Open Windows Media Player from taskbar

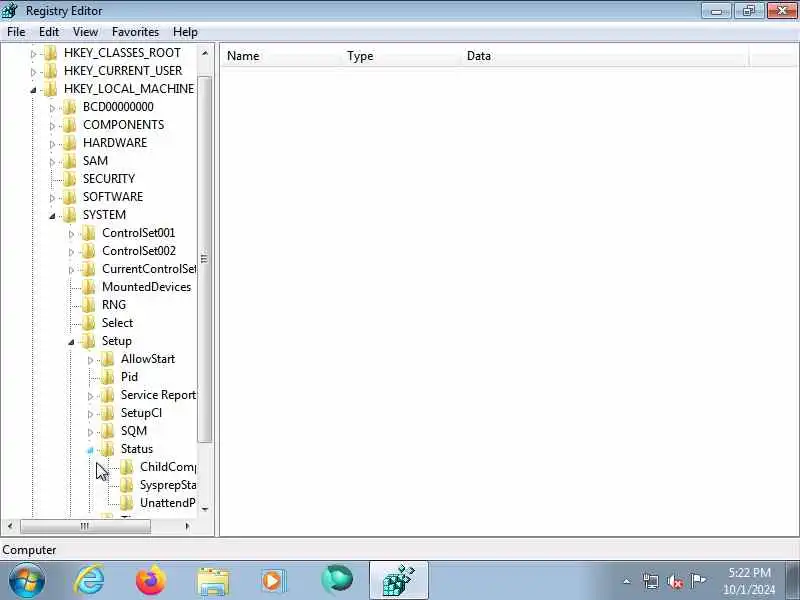(274, 581)
